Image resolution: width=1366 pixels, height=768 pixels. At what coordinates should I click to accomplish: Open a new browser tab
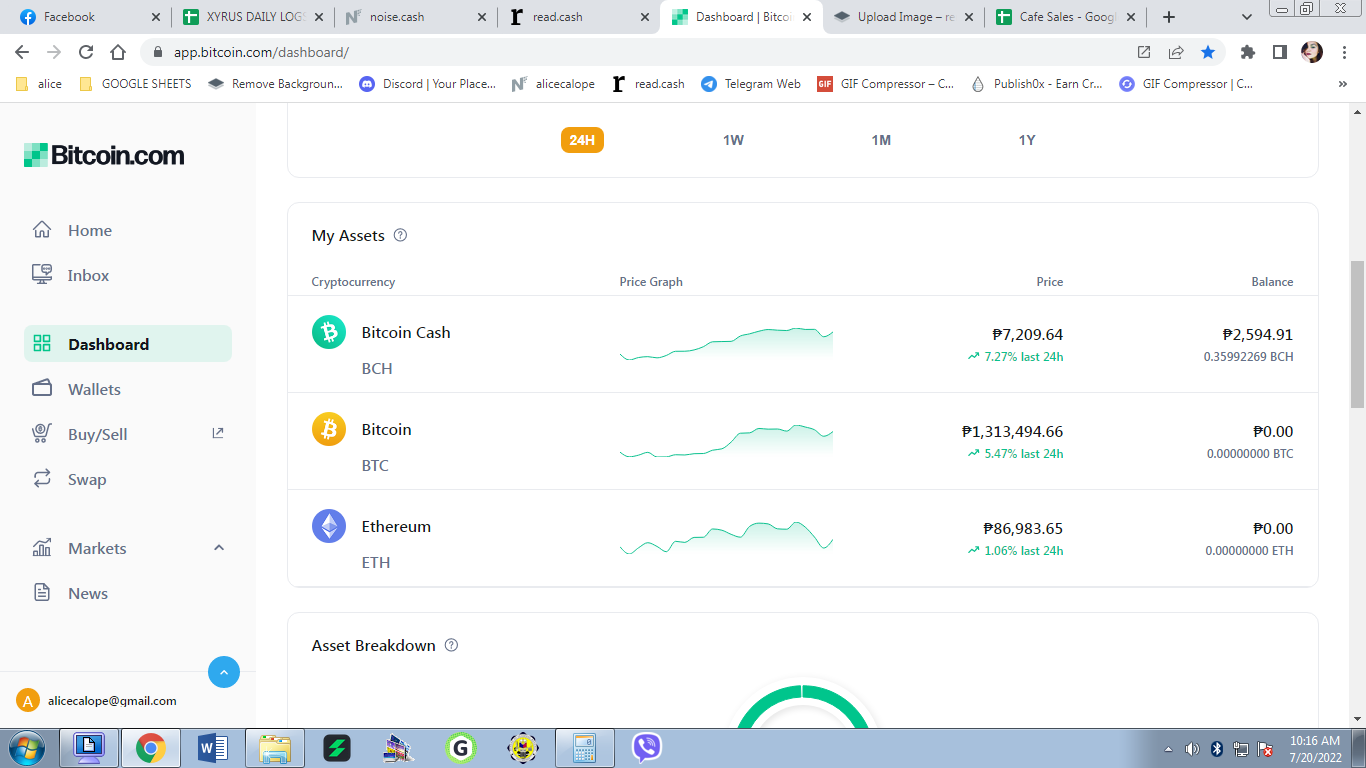click(1169, 17)
